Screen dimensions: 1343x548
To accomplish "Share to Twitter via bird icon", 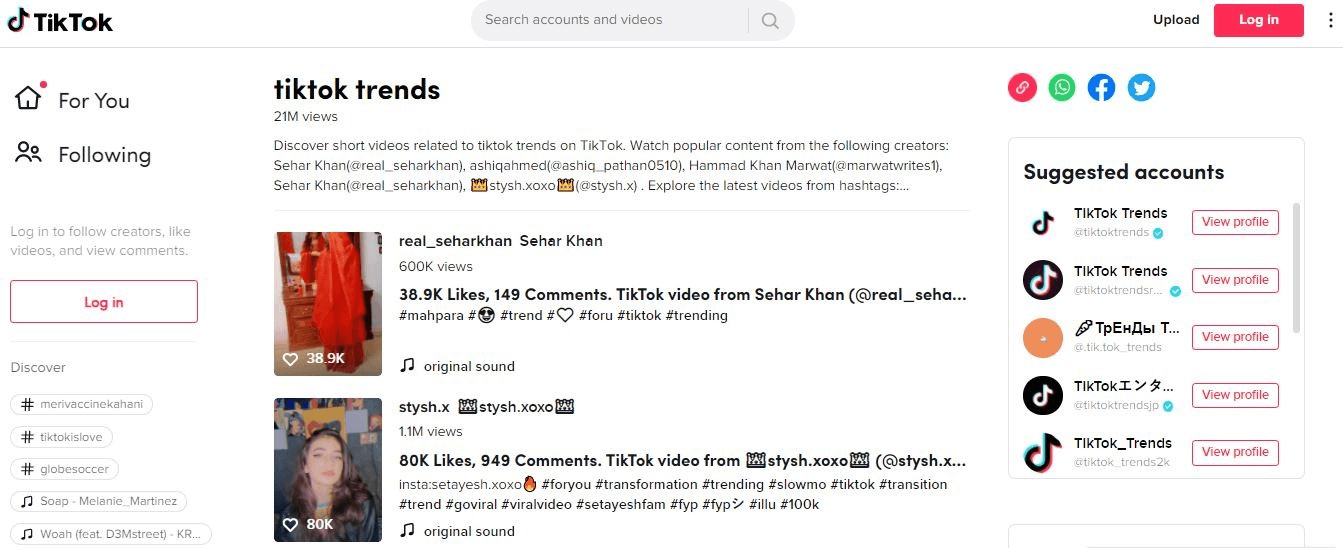I will [1141, 88].
